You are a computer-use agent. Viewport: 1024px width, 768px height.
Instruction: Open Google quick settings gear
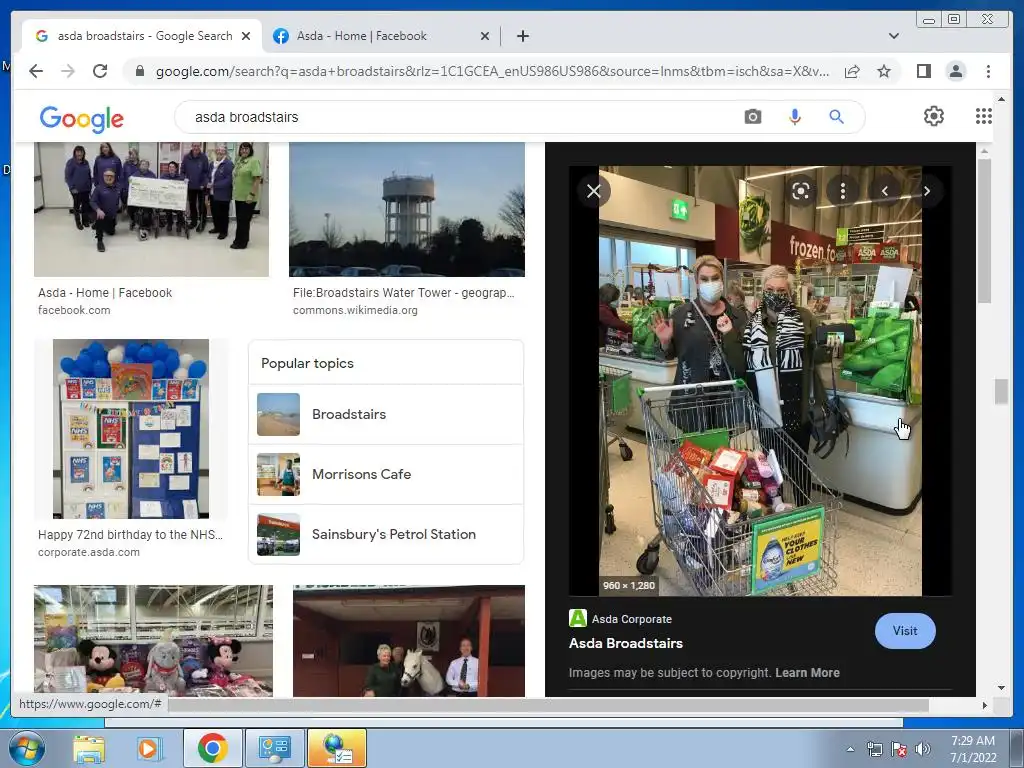point(933,116)
